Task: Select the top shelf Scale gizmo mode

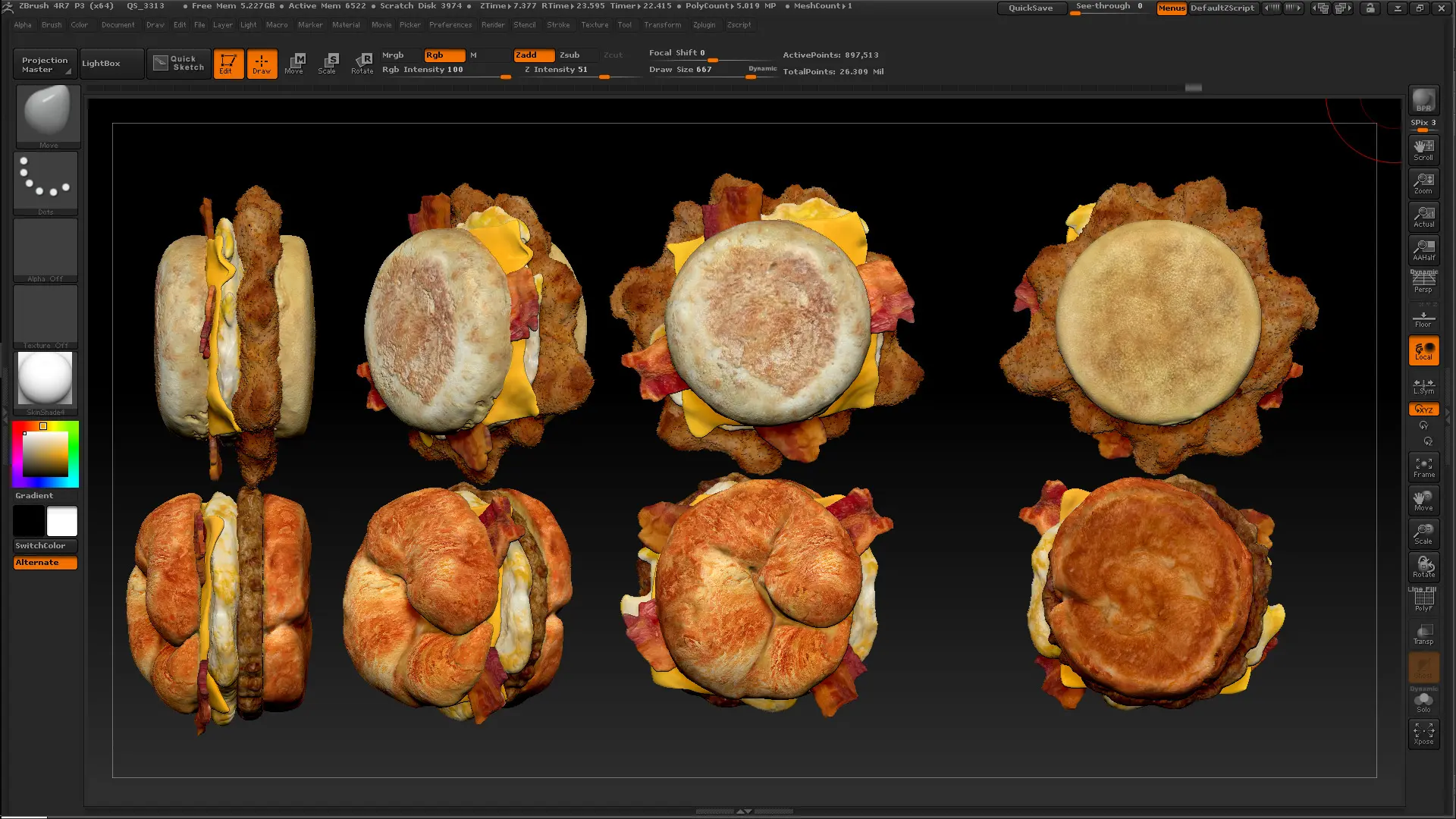Action: (x=328, y=64)
